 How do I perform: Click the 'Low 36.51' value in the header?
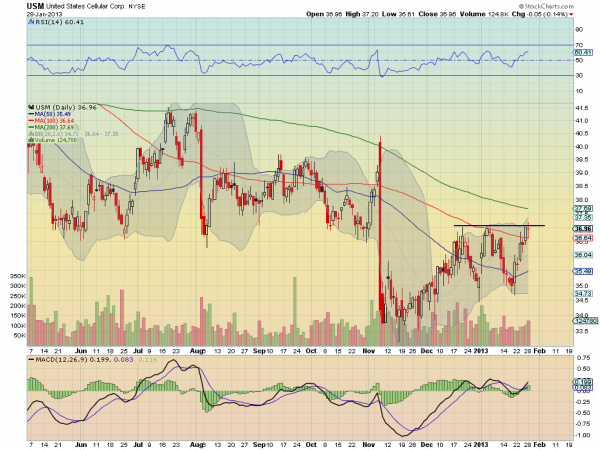(398, 14)
